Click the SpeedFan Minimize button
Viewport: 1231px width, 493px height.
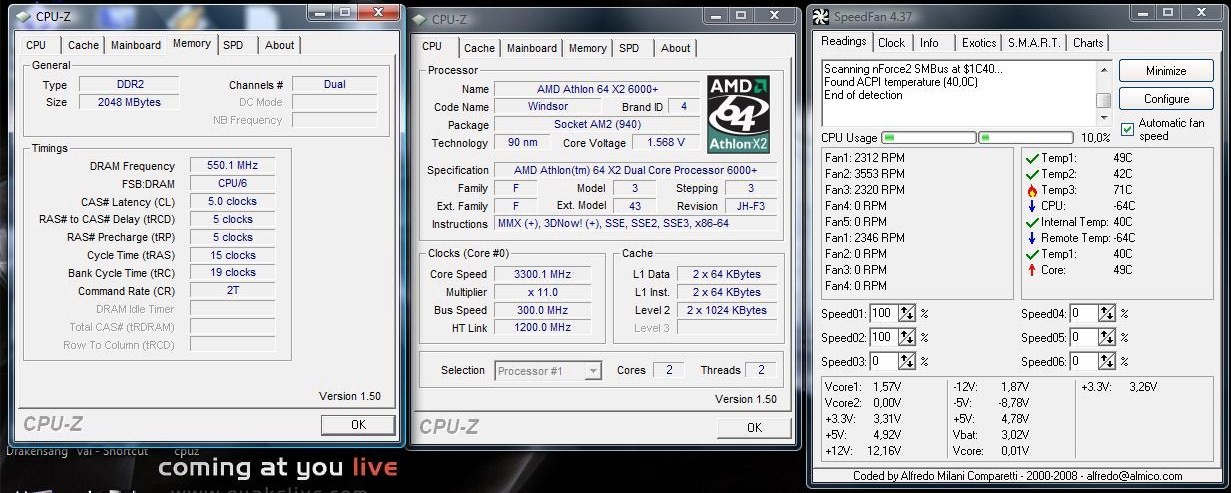pyautogui.click(x=1166, y=71)
